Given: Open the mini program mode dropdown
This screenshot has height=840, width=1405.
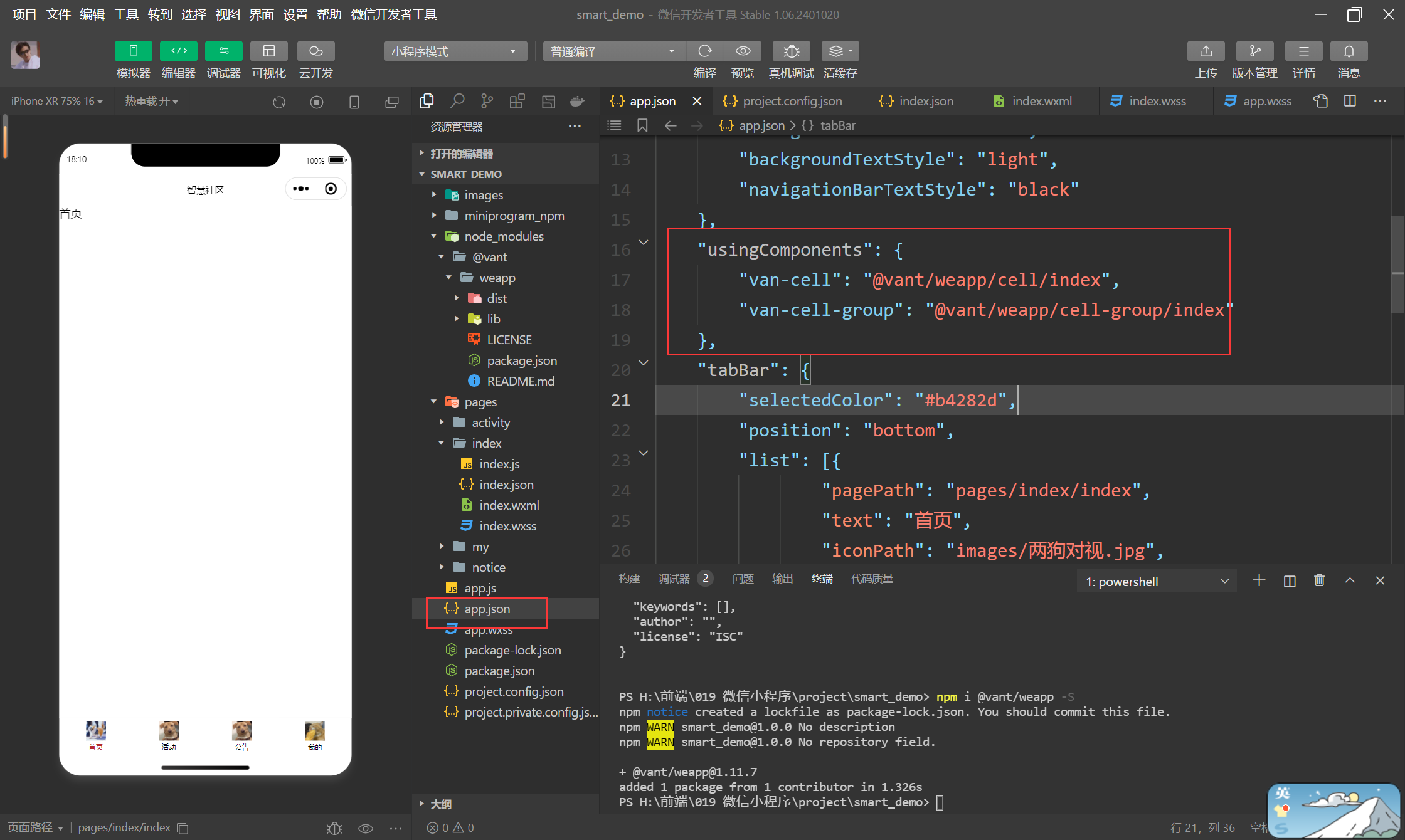Looking at the screenshot, I should [454, 51].
